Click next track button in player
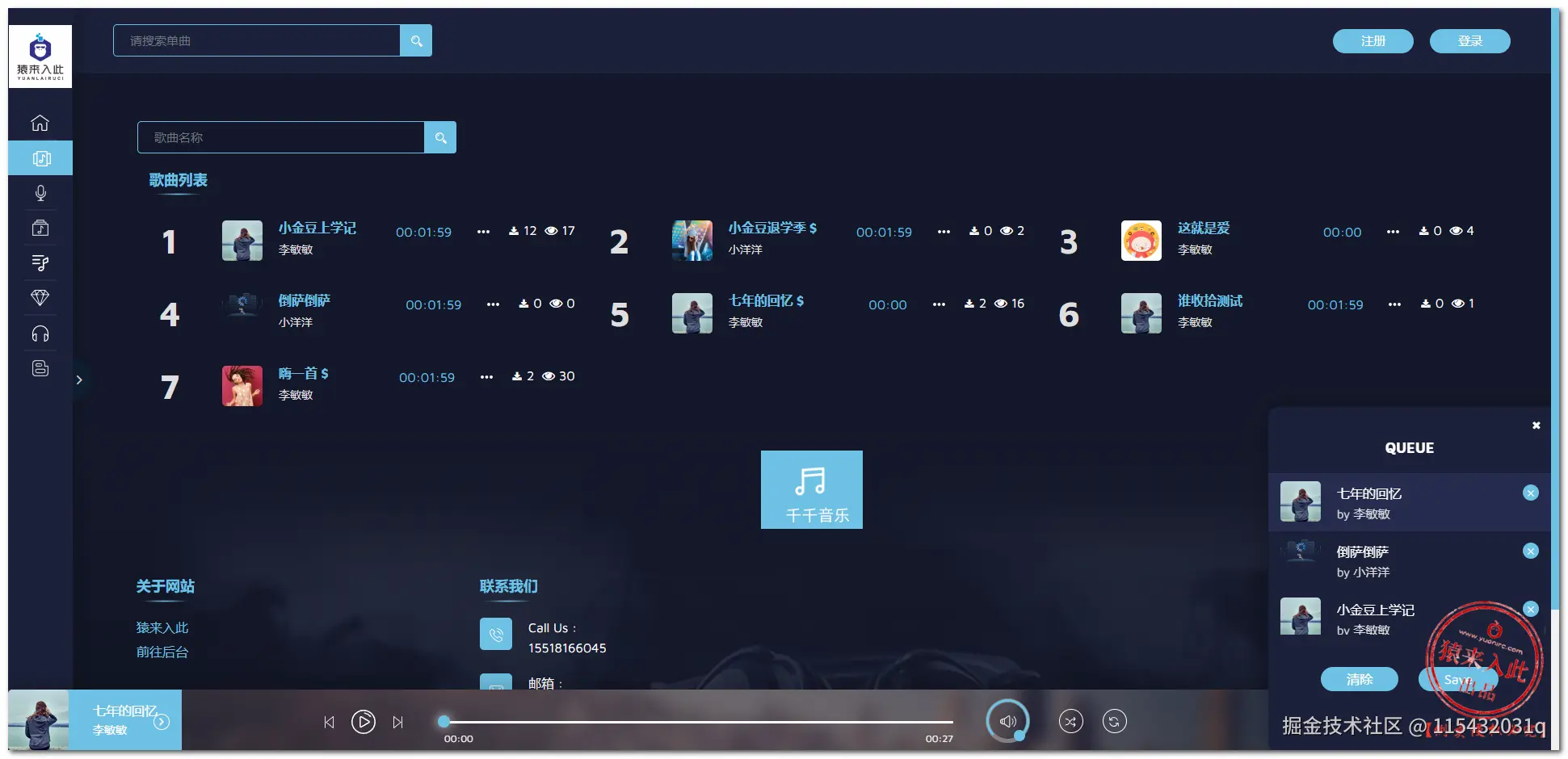The height and width of the screenshot is (759, 1568). [397, 722]
